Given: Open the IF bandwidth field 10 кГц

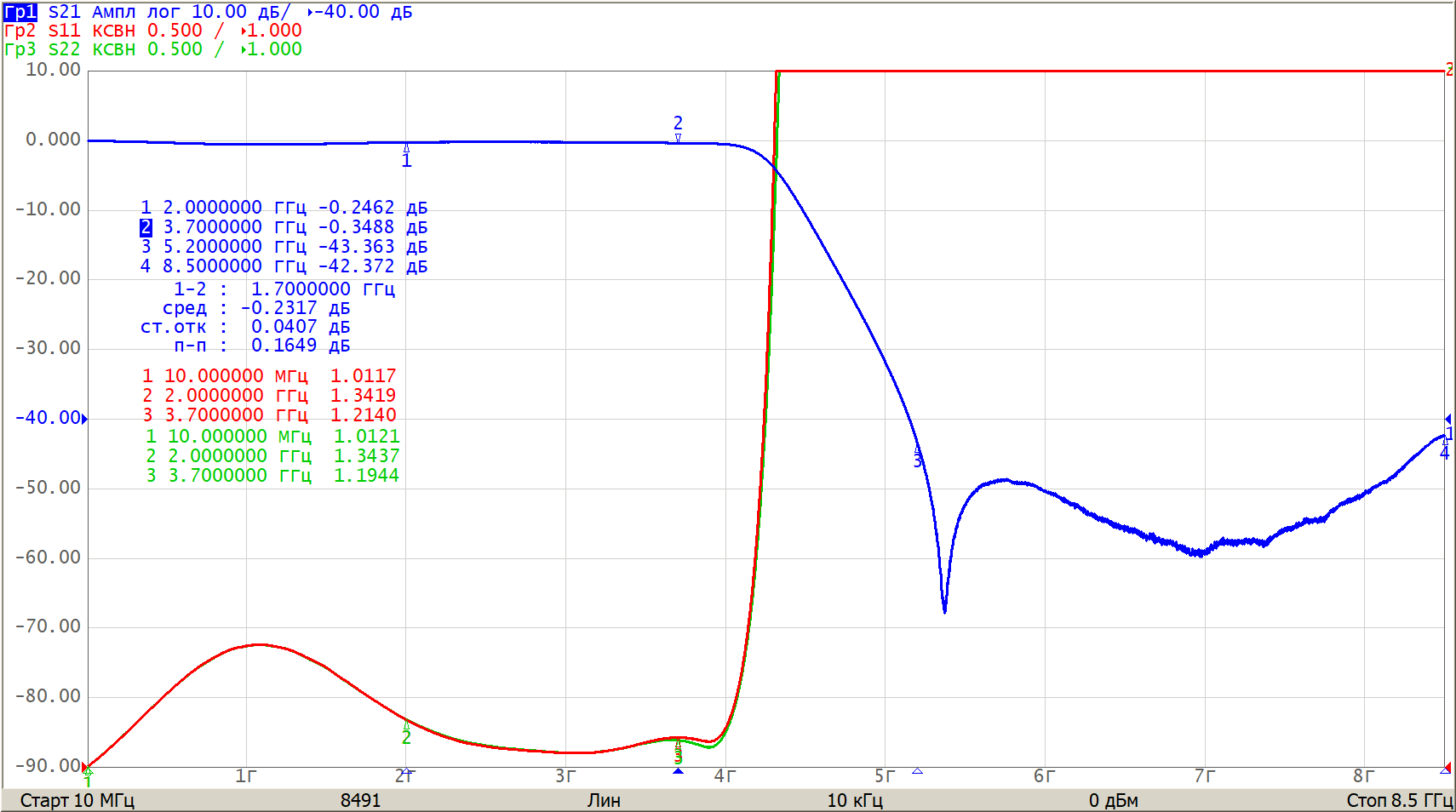Looking at the screenshot, I should pyautogui.click(x=855, y=800).
